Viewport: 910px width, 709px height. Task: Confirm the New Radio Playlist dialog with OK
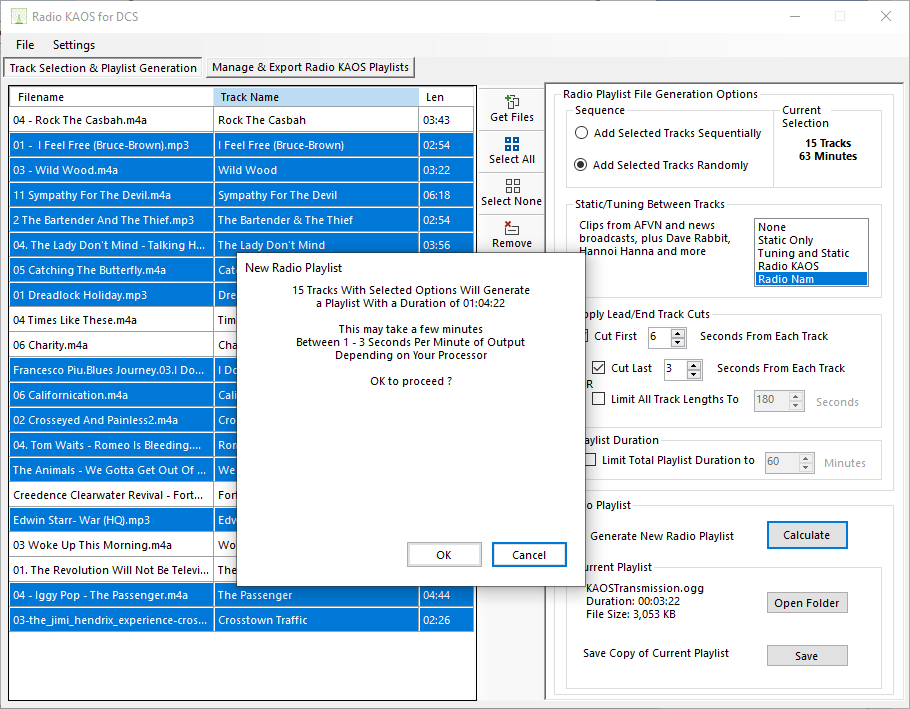coord(444,555)
